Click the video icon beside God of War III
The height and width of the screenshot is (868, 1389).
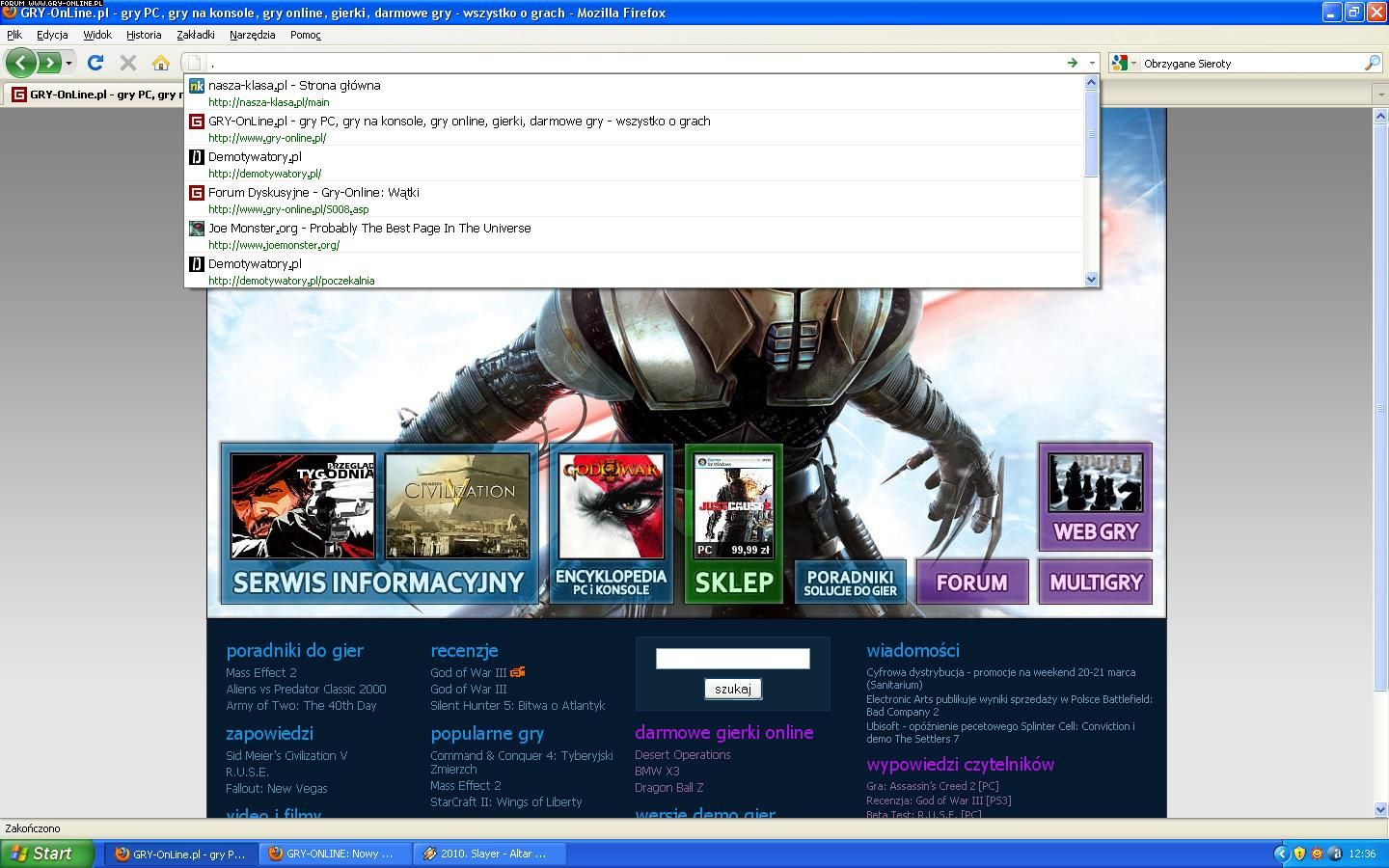pyautogui.click(x=518, y=672)
